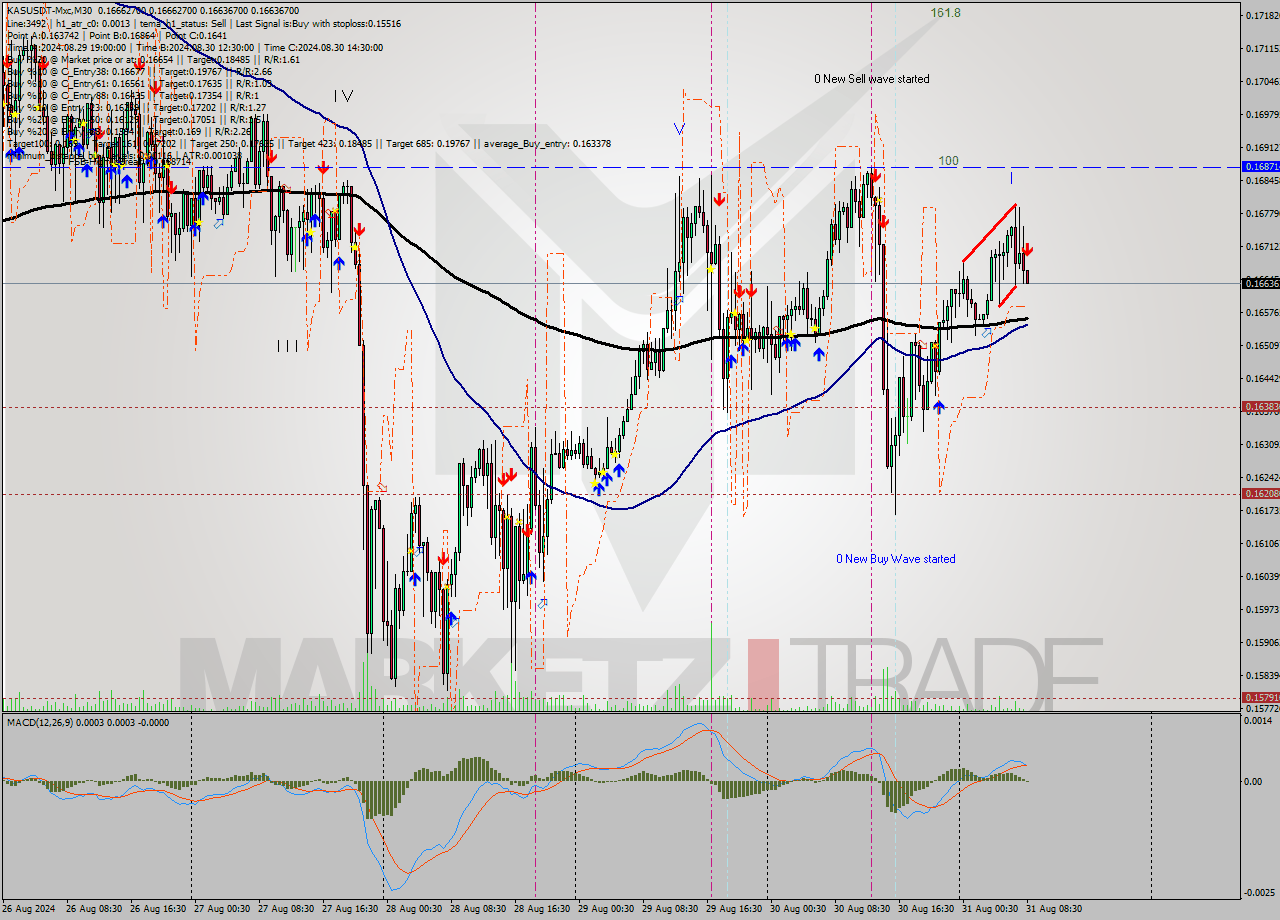1280x920 pixels.
Task: Click the '28 Aug 00:30' time label
Action: [x=416, y=909]
